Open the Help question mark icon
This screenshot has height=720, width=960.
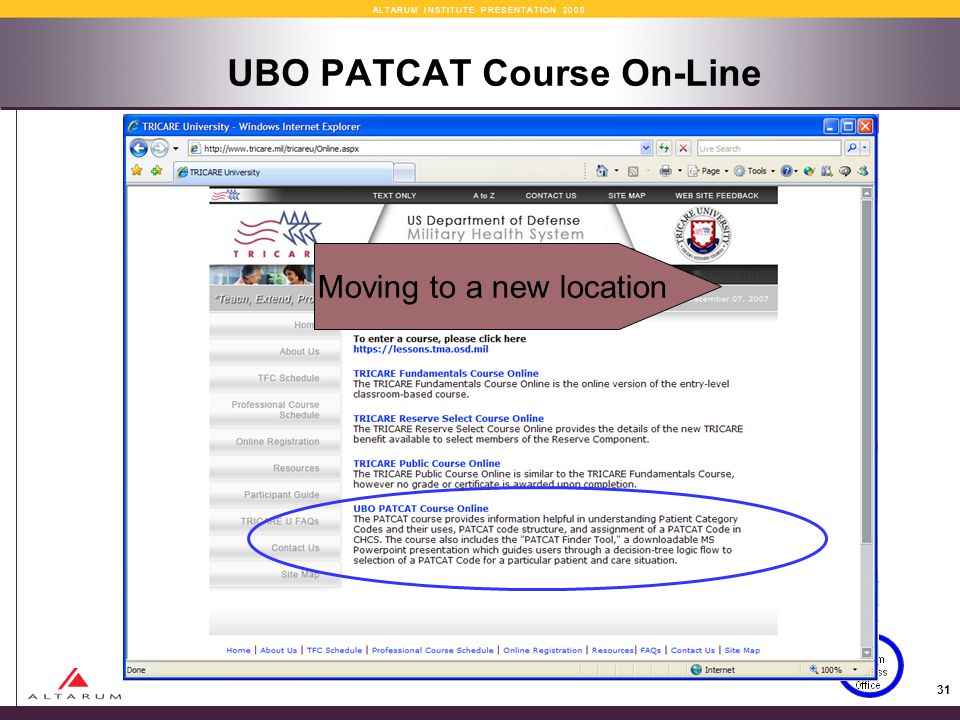pyautogui.click(x=786, y=171)
